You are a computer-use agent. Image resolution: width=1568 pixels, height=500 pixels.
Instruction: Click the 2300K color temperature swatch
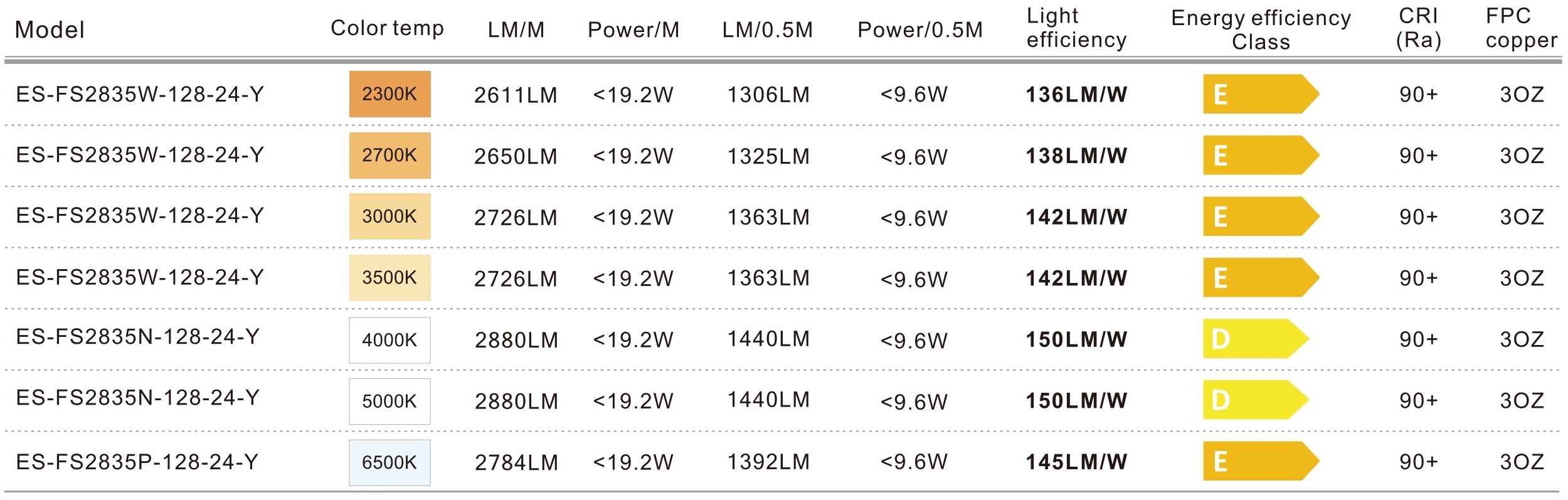pyautogui.click(x=389, y=94)
